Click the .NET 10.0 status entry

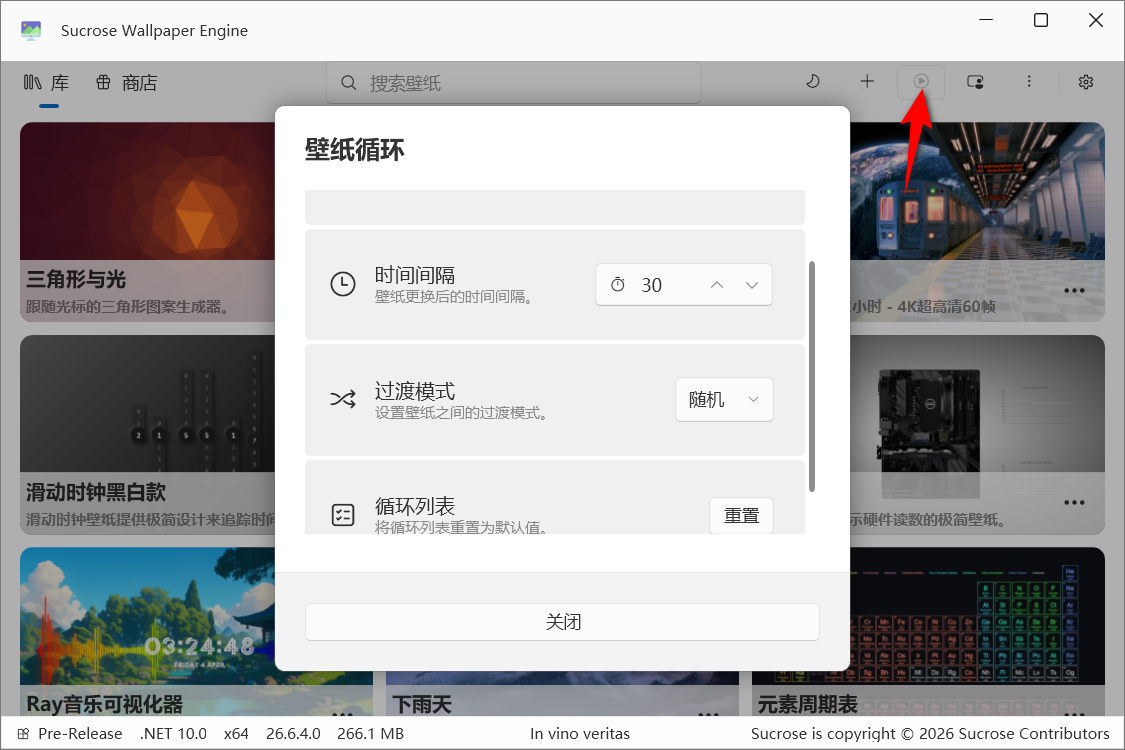173,733
